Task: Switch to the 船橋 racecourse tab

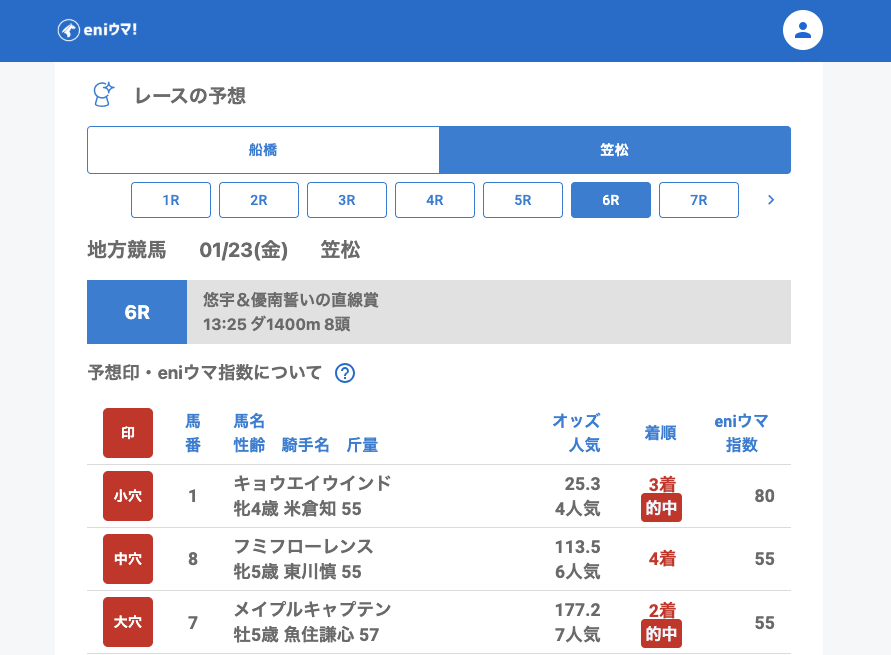Action: coord(263,150)
